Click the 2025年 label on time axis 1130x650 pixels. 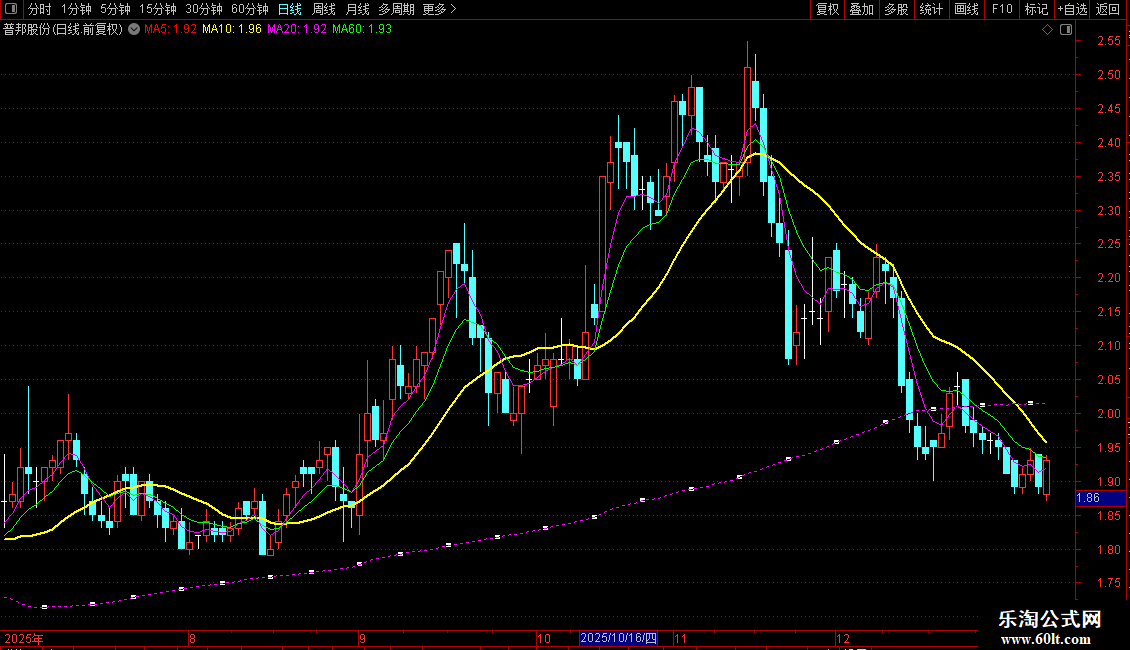tap(24, 638)
